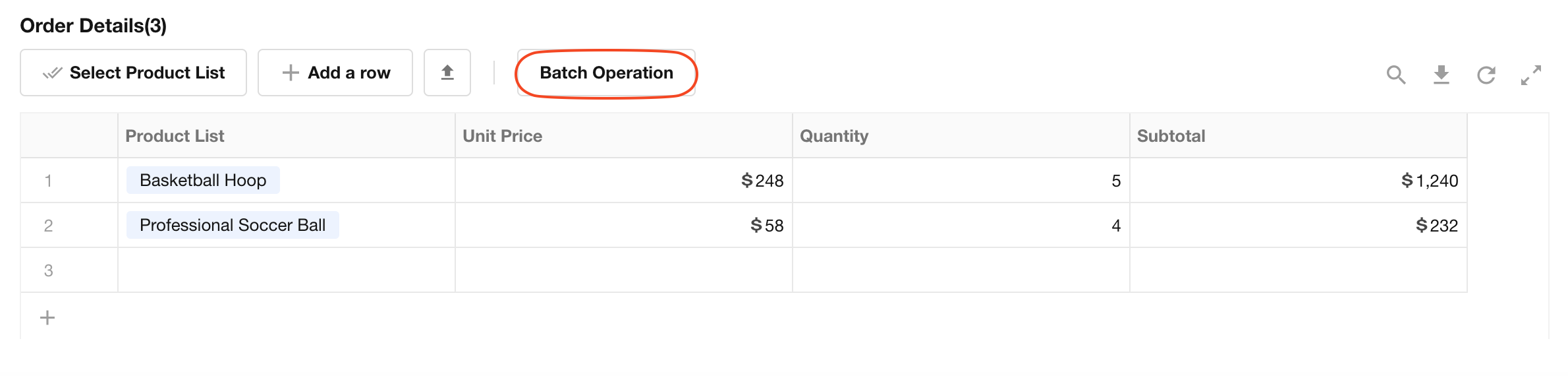Click the $1,240 subtotal cell
1568x376 pixels.
coord(1299,180)
